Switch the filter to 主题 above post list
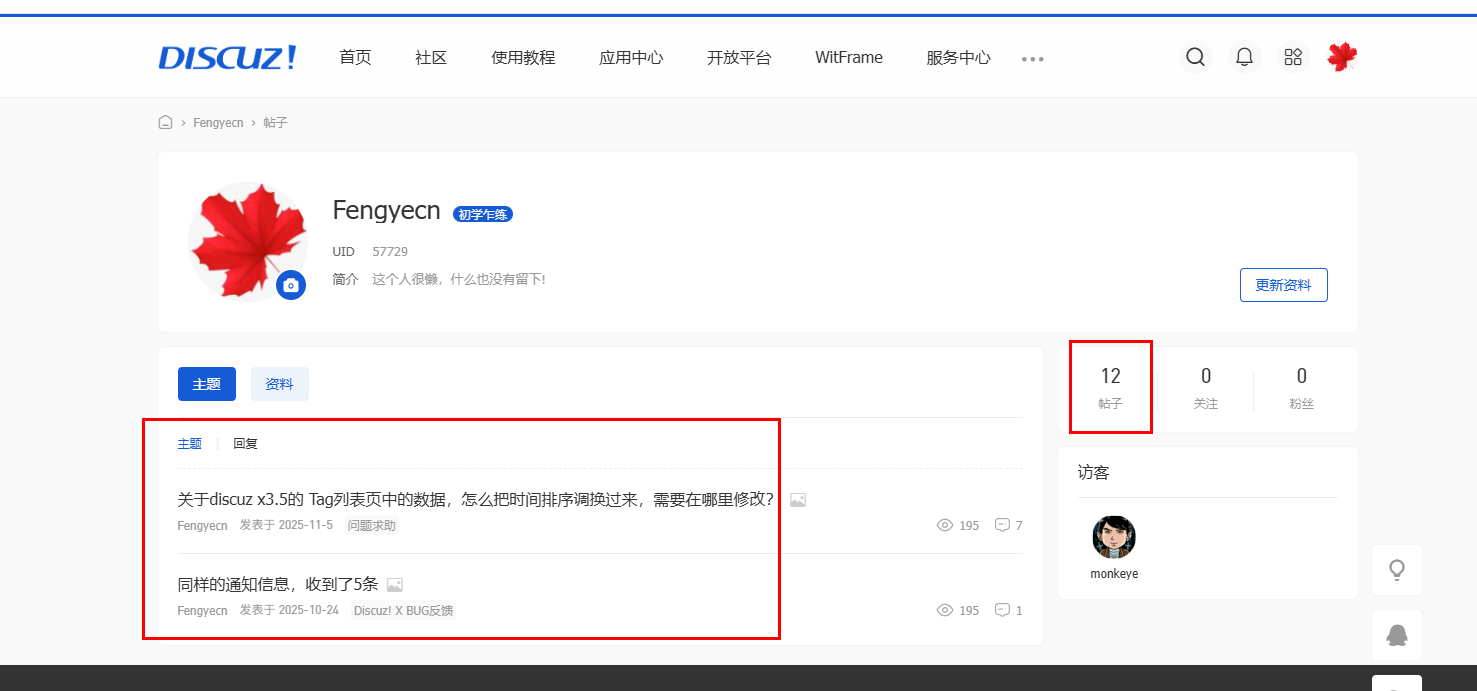Image resolution: width=1477 pixels, height=691 pixels. (189, 443)
